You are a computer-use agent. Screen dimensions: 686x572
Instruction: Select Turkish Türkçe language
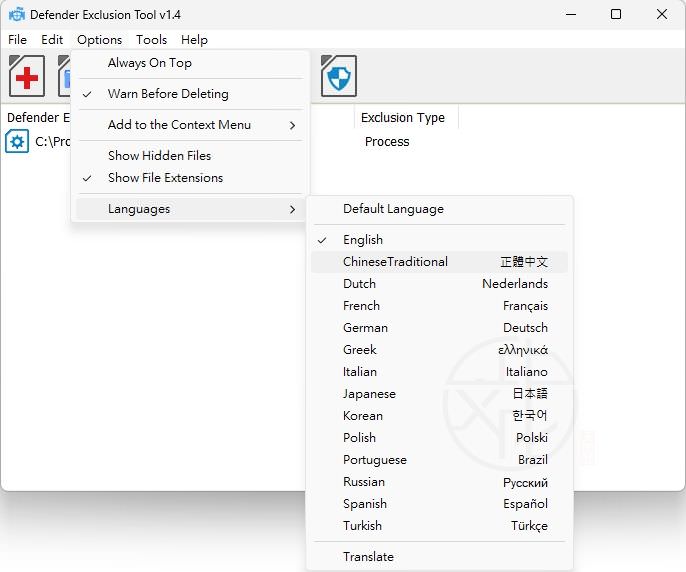pos(439,525)
